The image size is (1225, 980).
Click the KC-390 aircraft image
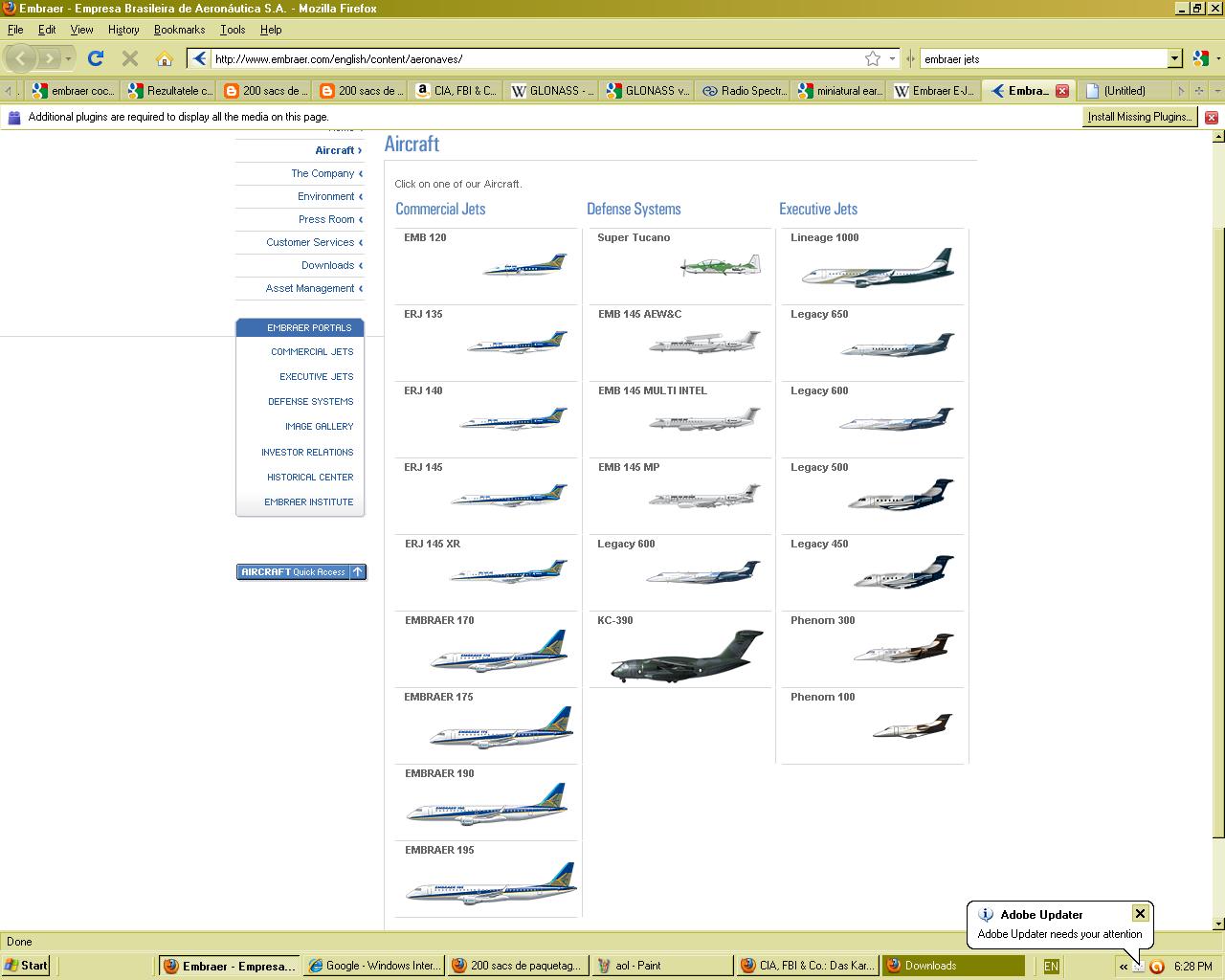[687, 656]
